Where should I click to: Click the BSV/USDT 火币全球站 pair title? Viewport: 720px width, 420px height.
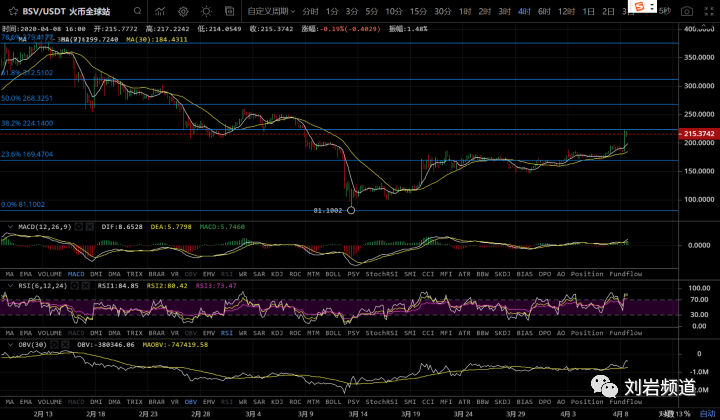pyautogui.click(x=66, y=11)
